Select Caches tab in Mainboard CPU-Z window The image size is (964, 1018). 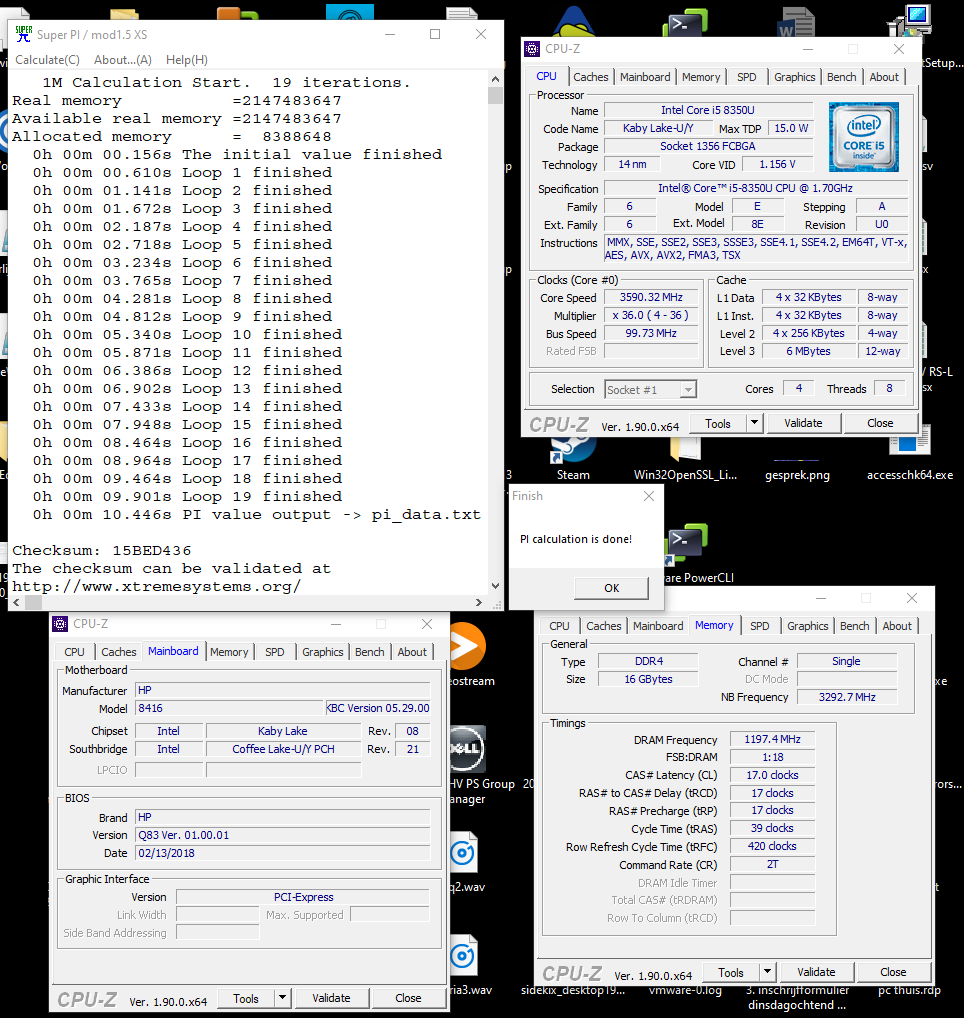click(119, 652)
